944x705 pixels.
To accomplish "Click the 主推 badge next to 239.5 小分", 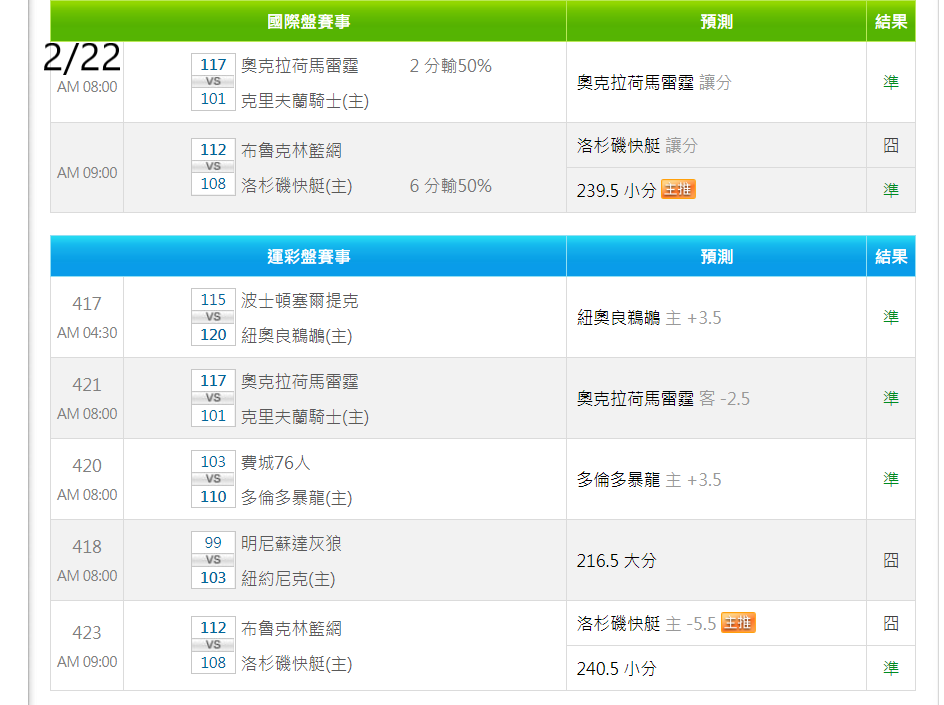I will pos(678,189).
